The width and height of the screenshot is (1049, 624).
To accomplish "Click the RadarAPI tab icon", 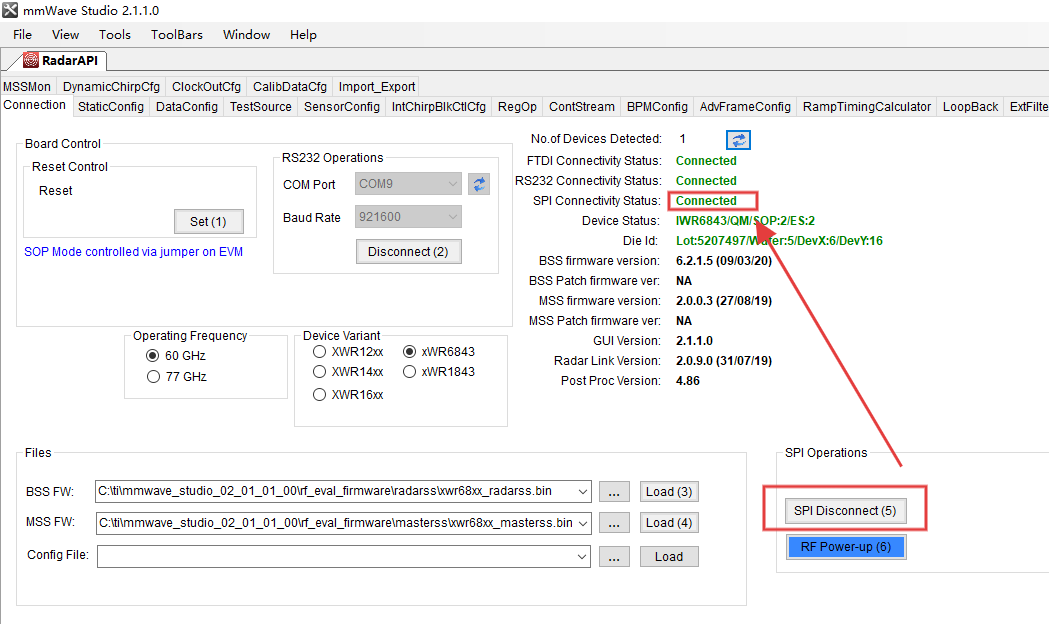I will pyautogui.click(x=31, y=60).
